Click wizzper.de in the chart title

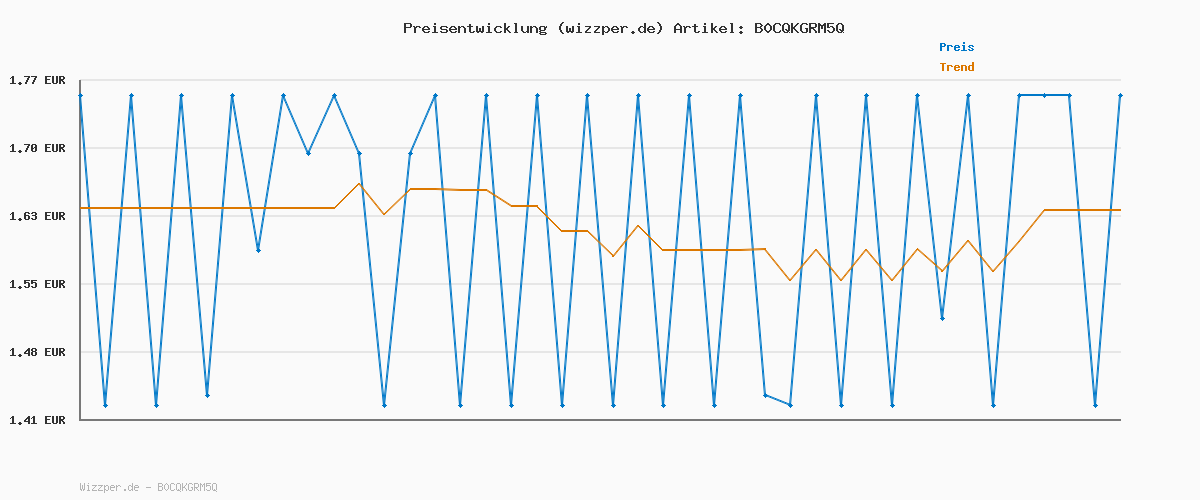pyautogui.click(x=609, y=28)
